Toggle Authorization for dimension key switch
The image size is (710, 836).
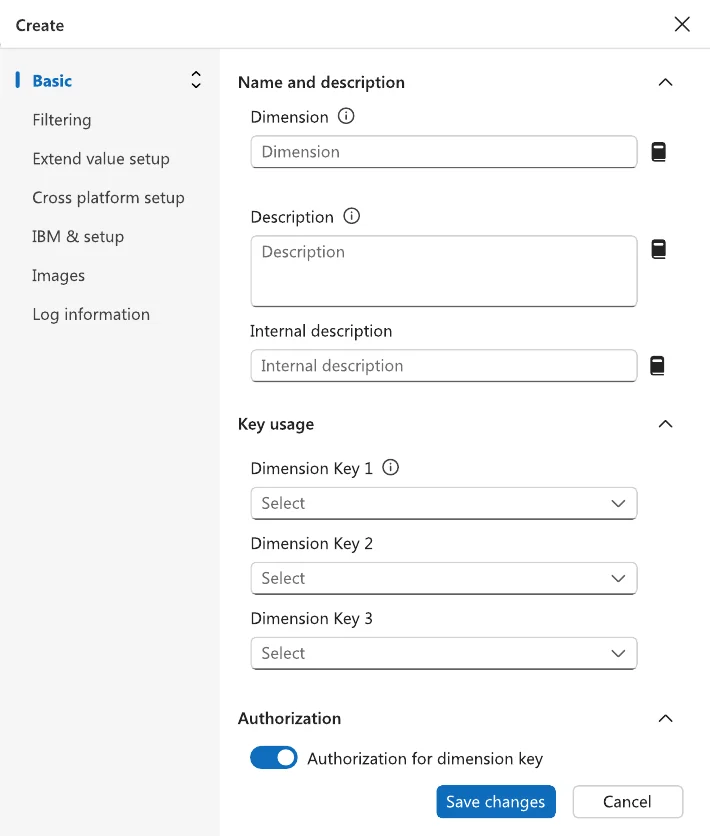pos(274,758)
